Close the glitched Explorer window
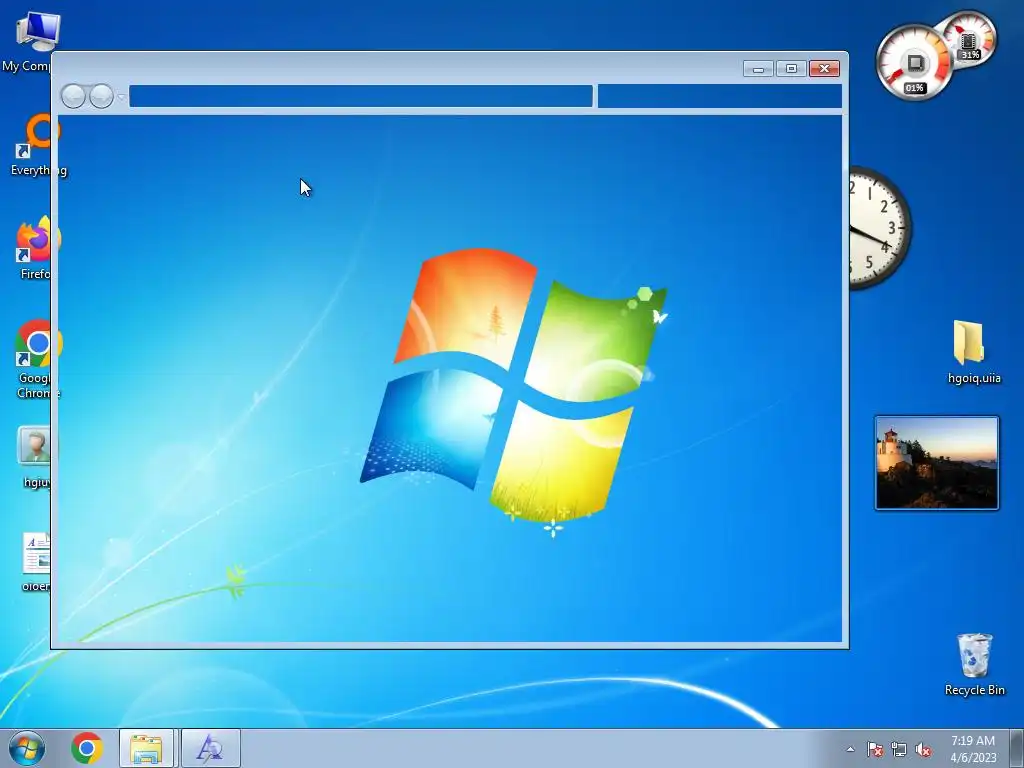Viewport: 1024px width, 768px height. (824, 69)
